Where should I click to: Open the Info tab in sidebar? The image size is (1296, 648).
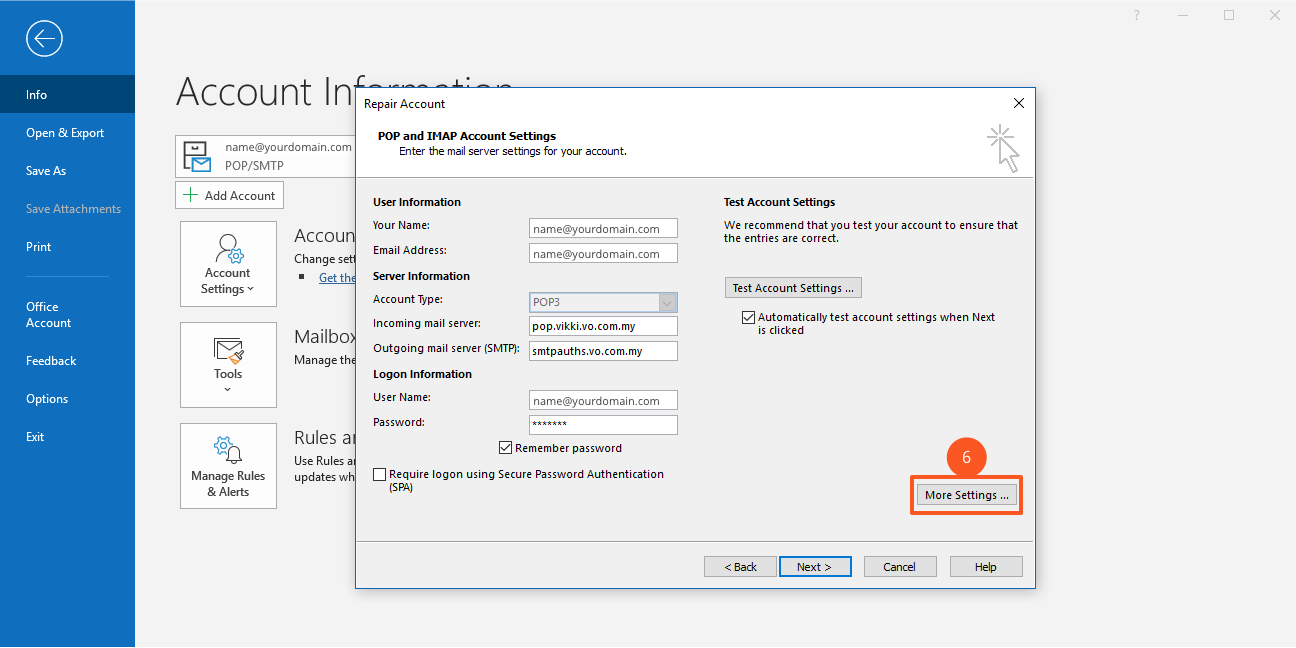(37, 95)
